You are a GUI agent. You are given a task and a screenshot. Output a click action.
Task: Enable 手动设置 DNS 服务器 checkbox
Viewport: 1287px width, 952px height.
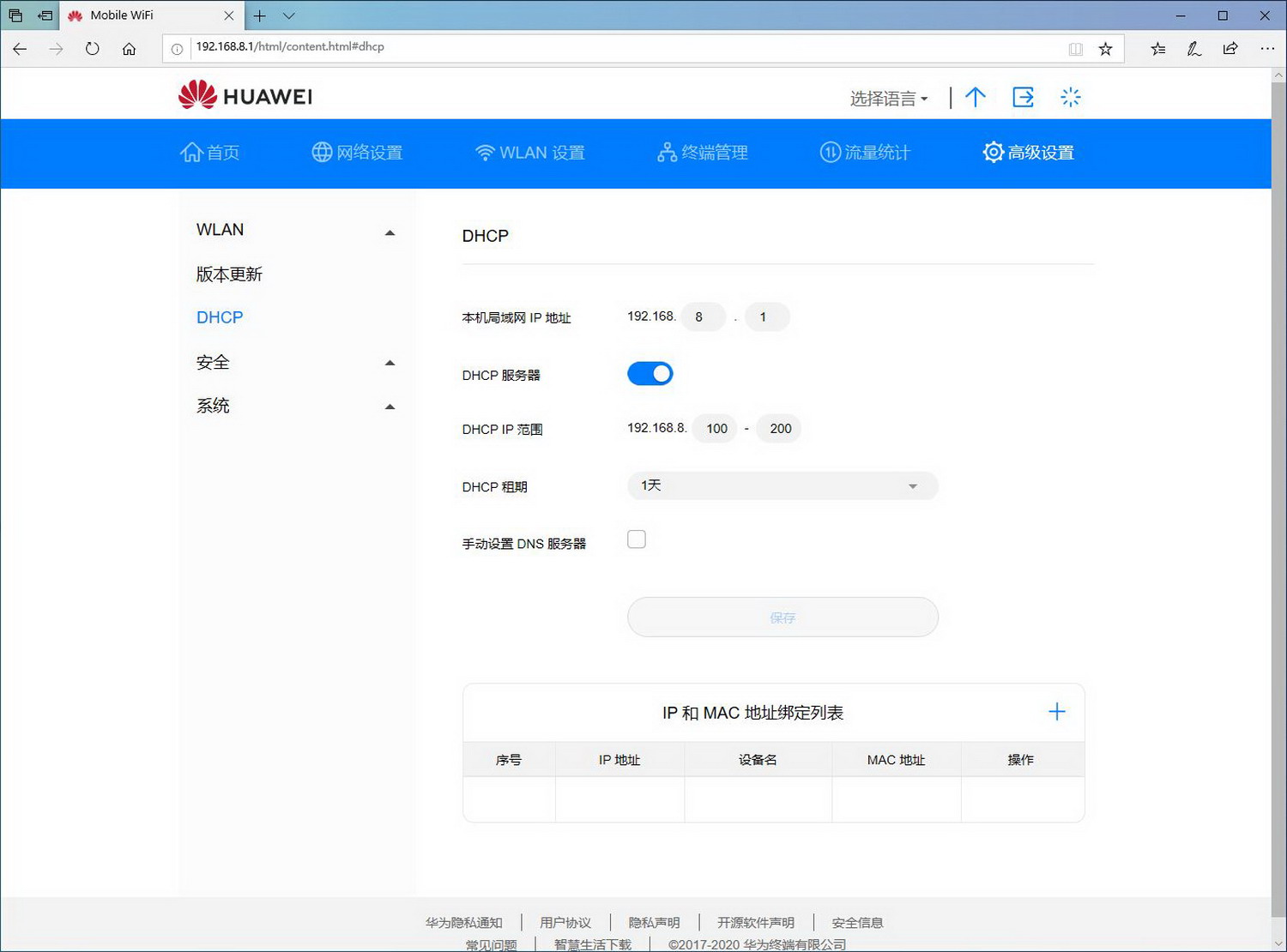click(x=636, y=539)
